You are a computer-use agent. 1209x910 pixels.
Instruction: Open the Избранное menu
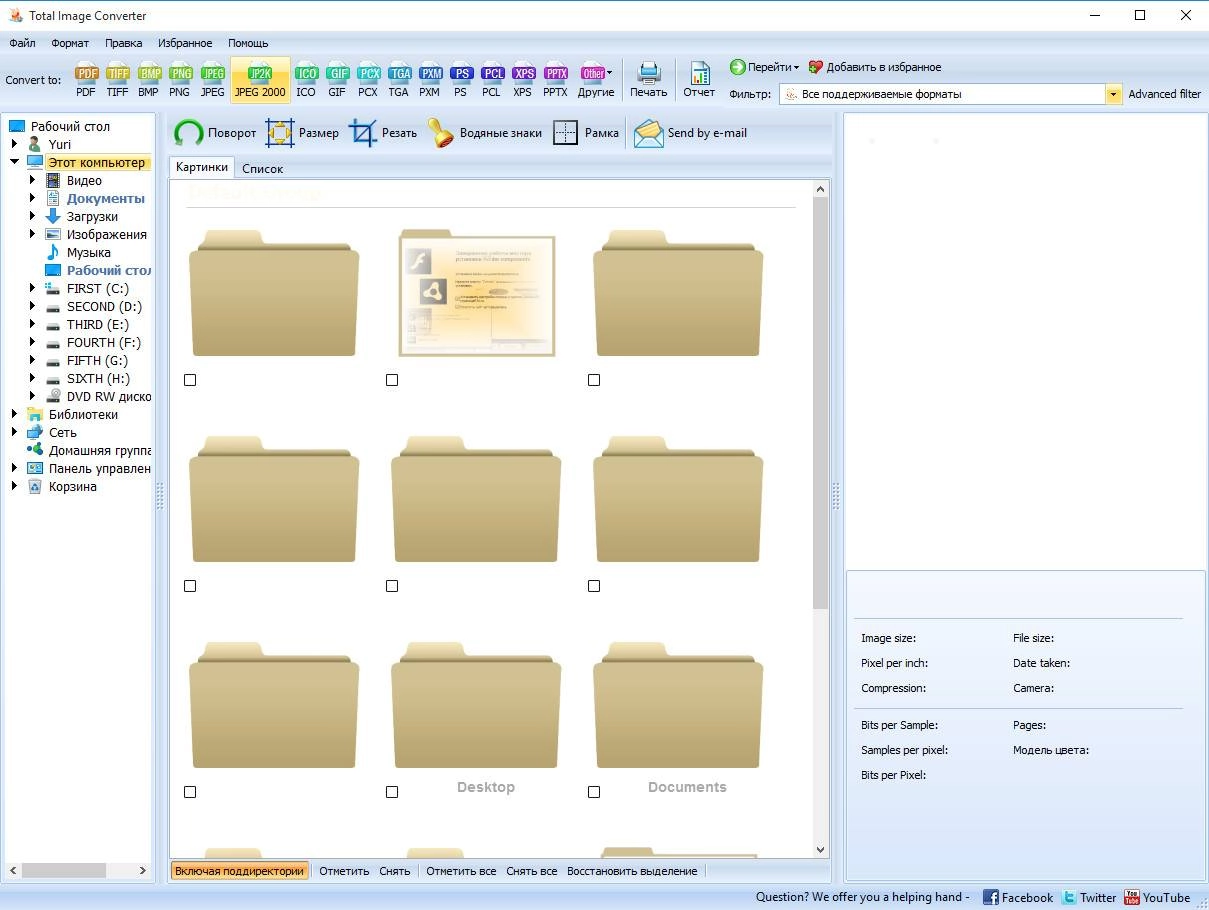tap(185, 43)
